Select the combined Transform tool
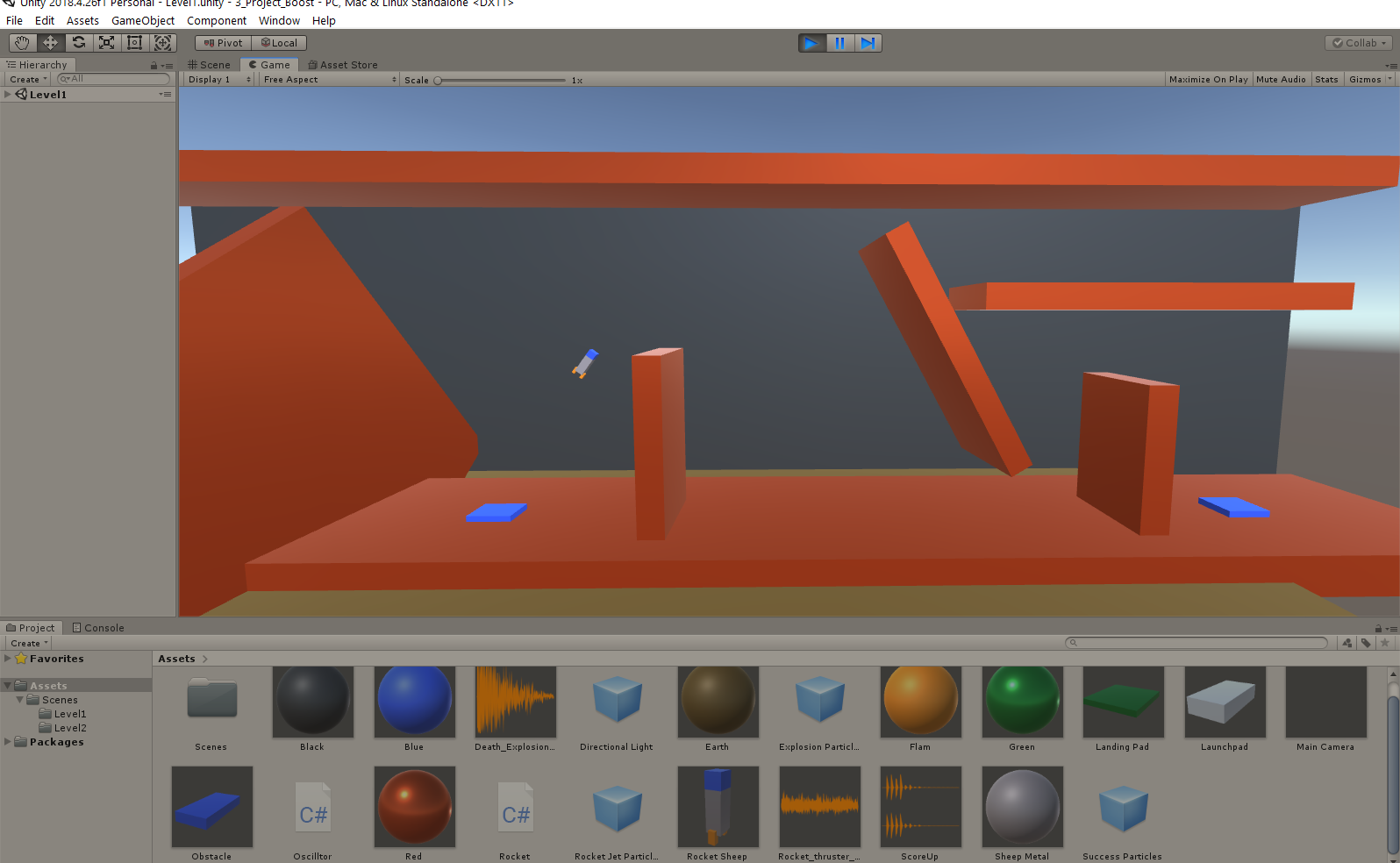Screen dimensions: 1400x863 tap(162, 42)
